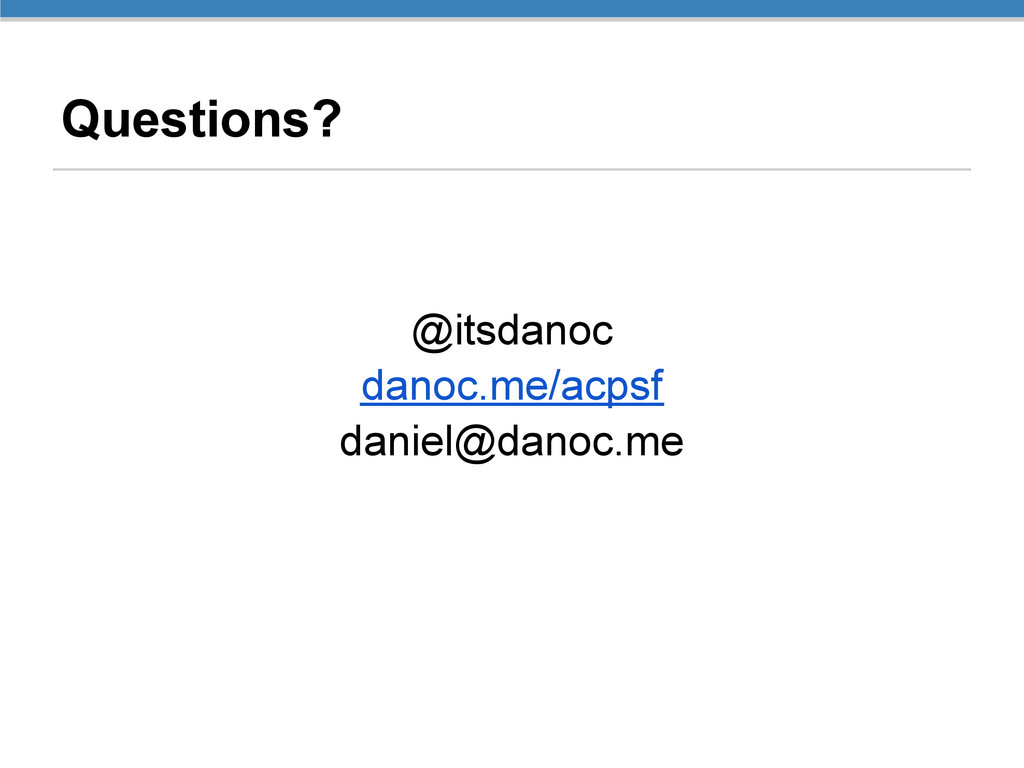Click "itsdanoc" after the @ sign

[x=534, y=330]
